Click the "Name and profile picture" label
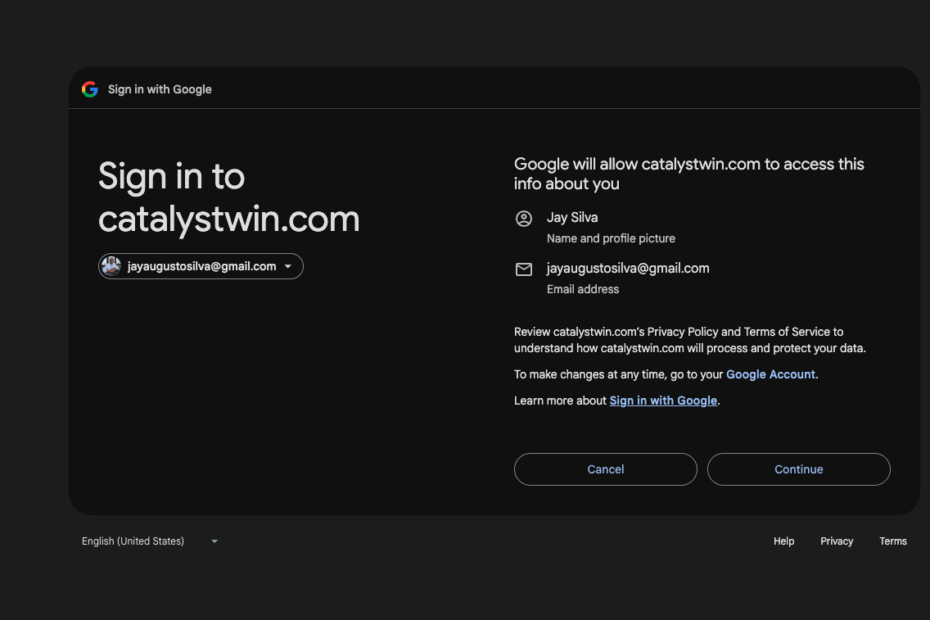Image resolution: width=930 pixels, height=620 pixels. coord(610,238)
